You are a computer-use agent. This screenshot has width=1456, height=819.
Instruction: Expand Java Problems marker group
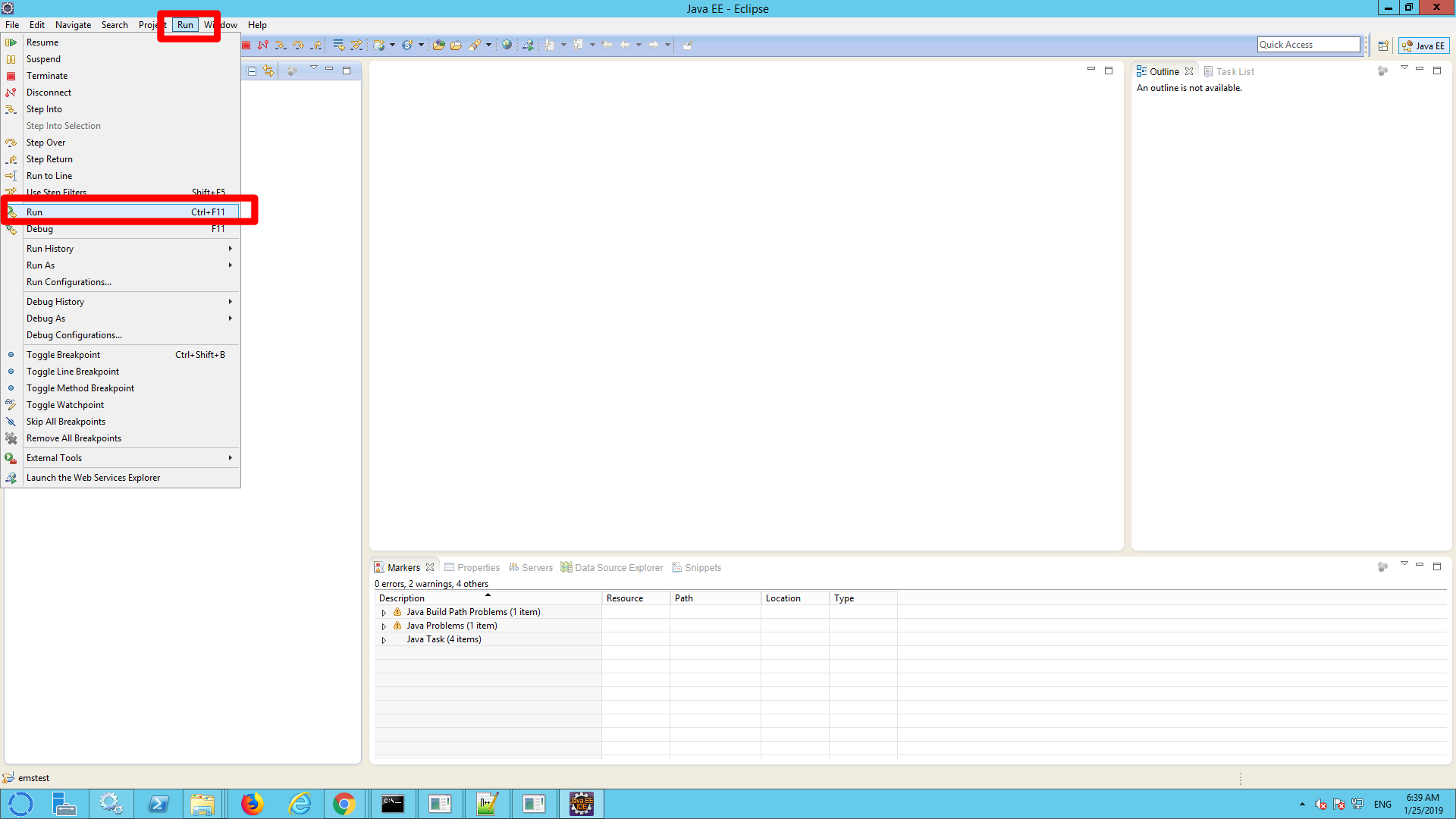click(384, 626)
